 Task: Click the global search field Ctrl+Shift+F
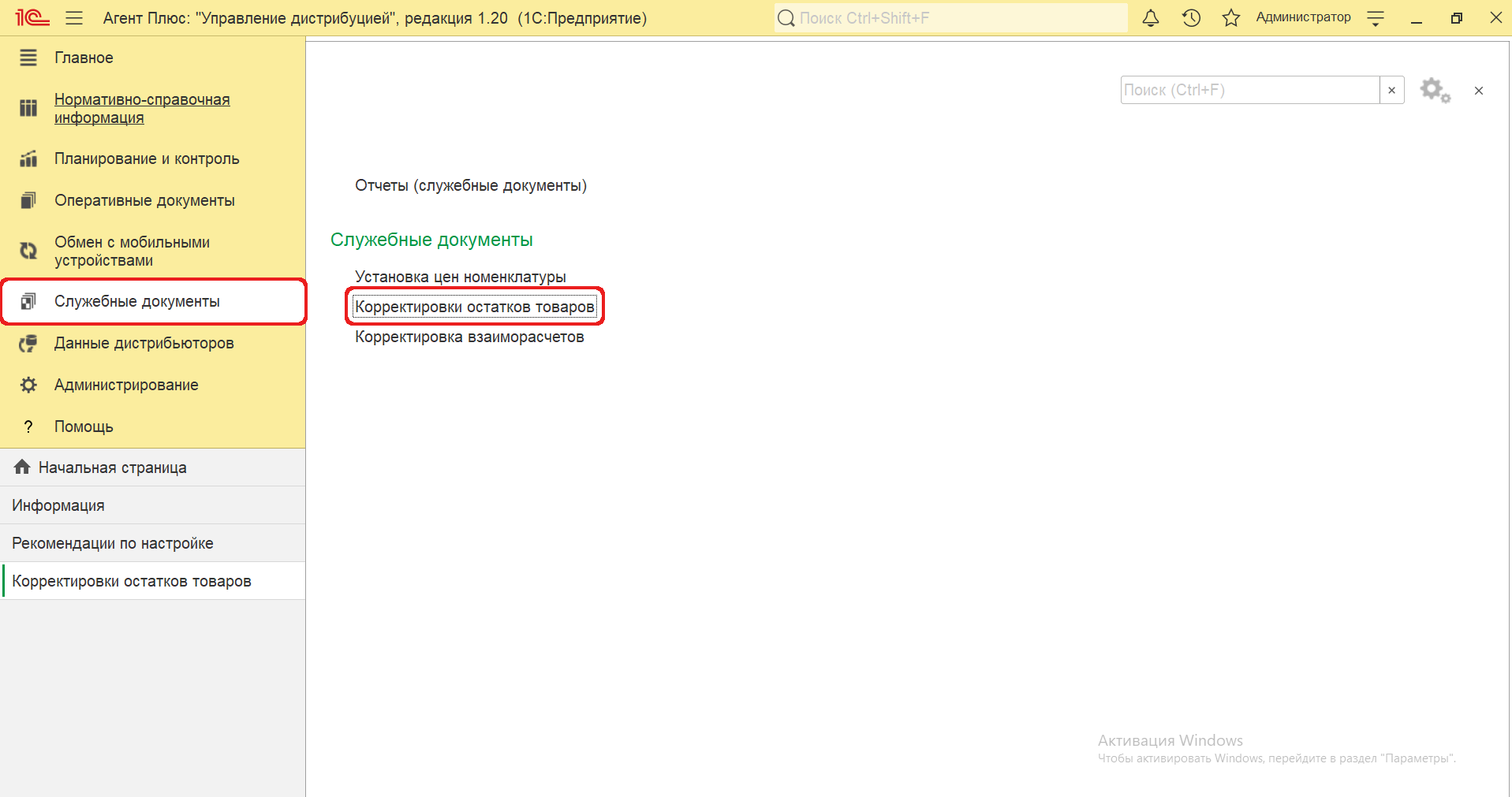coord(950,18)
